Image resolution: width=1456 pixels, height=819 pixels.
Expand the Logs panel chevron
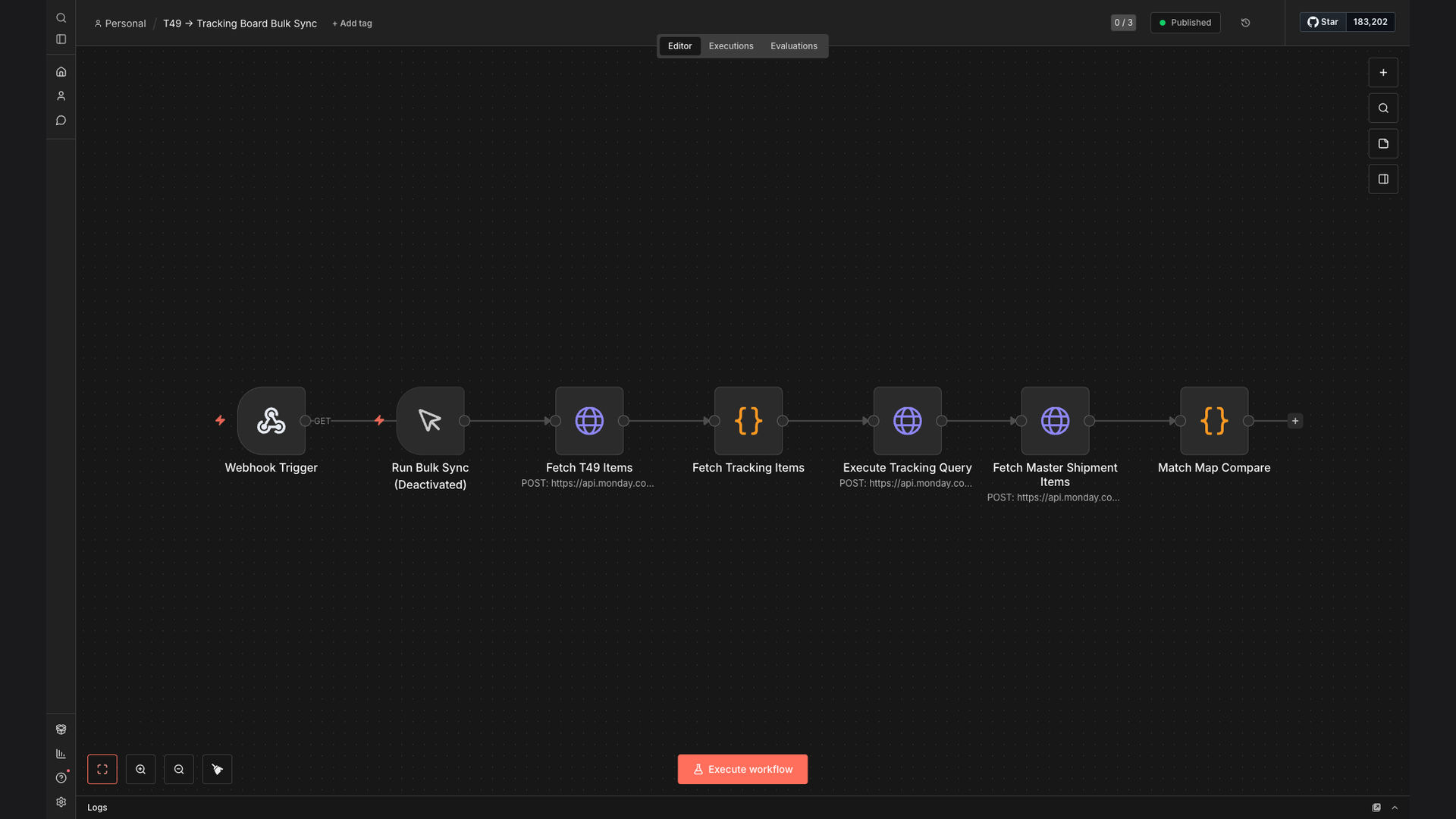click(x=1395, y=808)
